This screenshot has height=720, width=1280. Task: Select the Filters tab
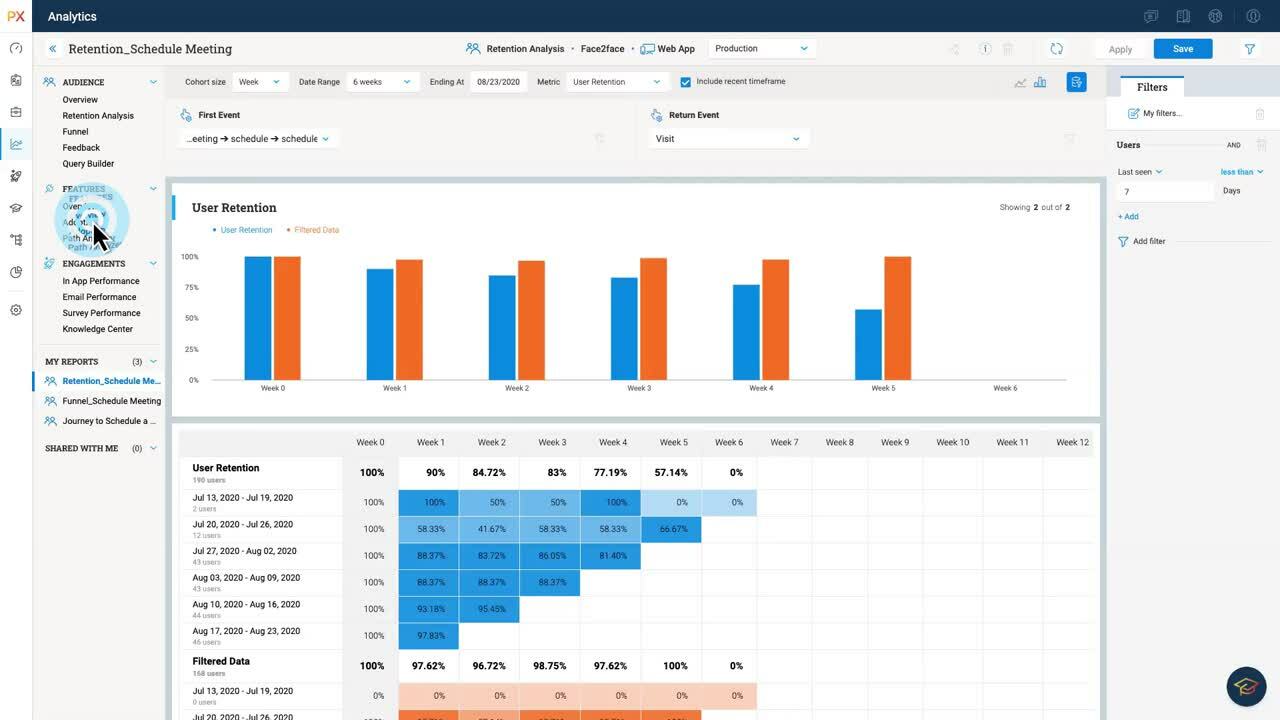(1152, 87)
